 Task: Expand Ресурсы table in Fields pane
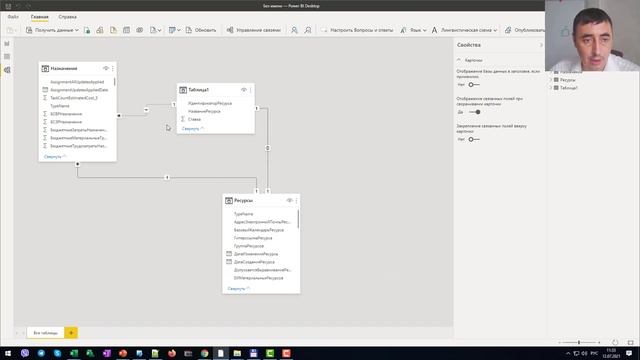(551, 80)
